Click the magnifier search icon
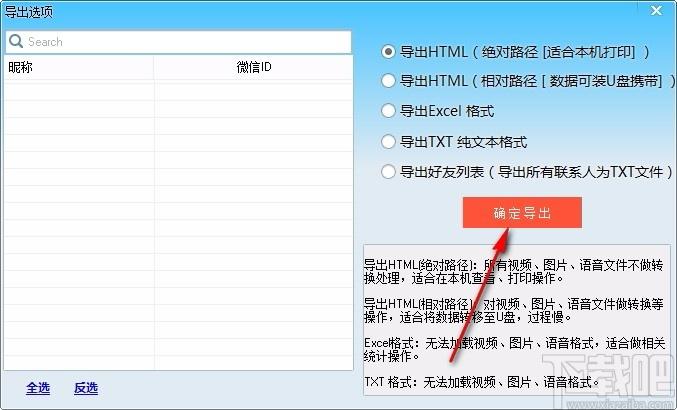The height and width of the screenshot is (410, 677). (x=16, y=41)
